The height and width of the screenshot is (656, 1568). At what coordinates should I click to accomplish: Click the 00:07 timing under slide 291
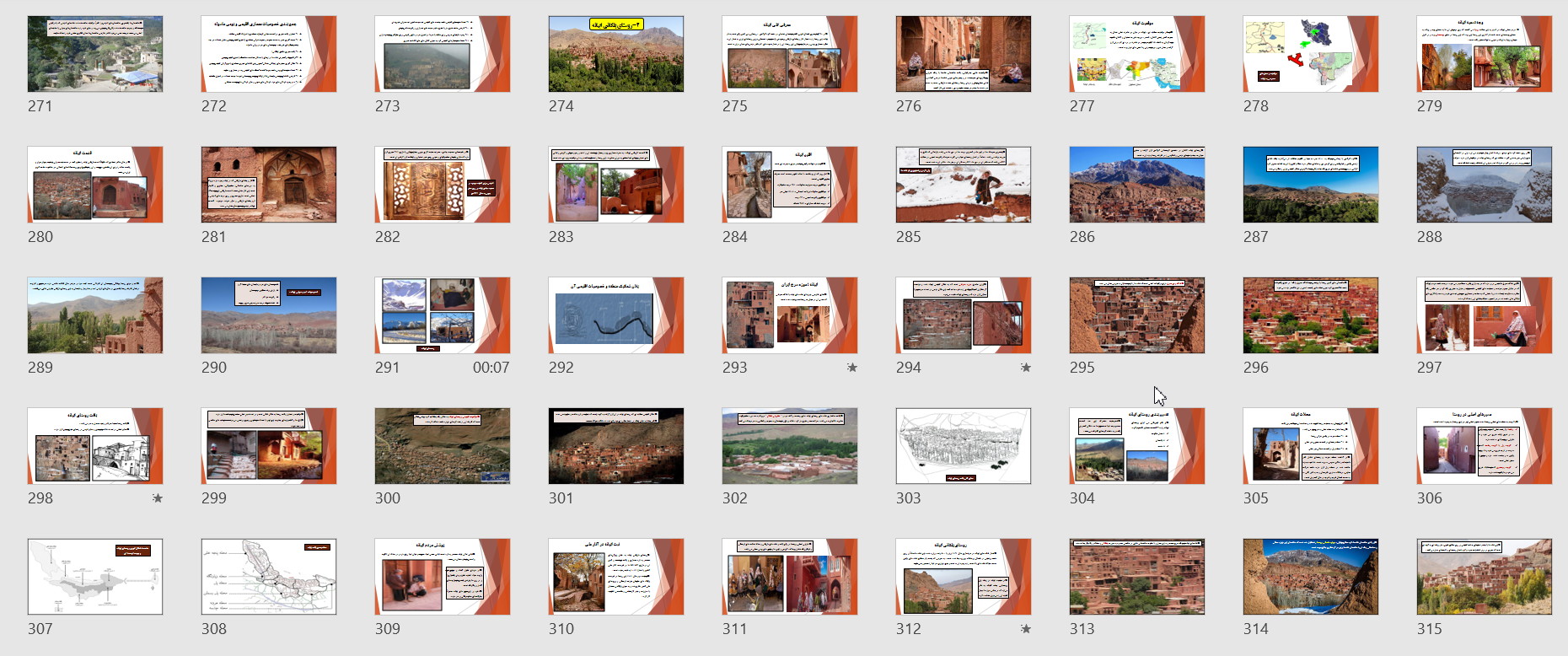(x=491, y=368)
